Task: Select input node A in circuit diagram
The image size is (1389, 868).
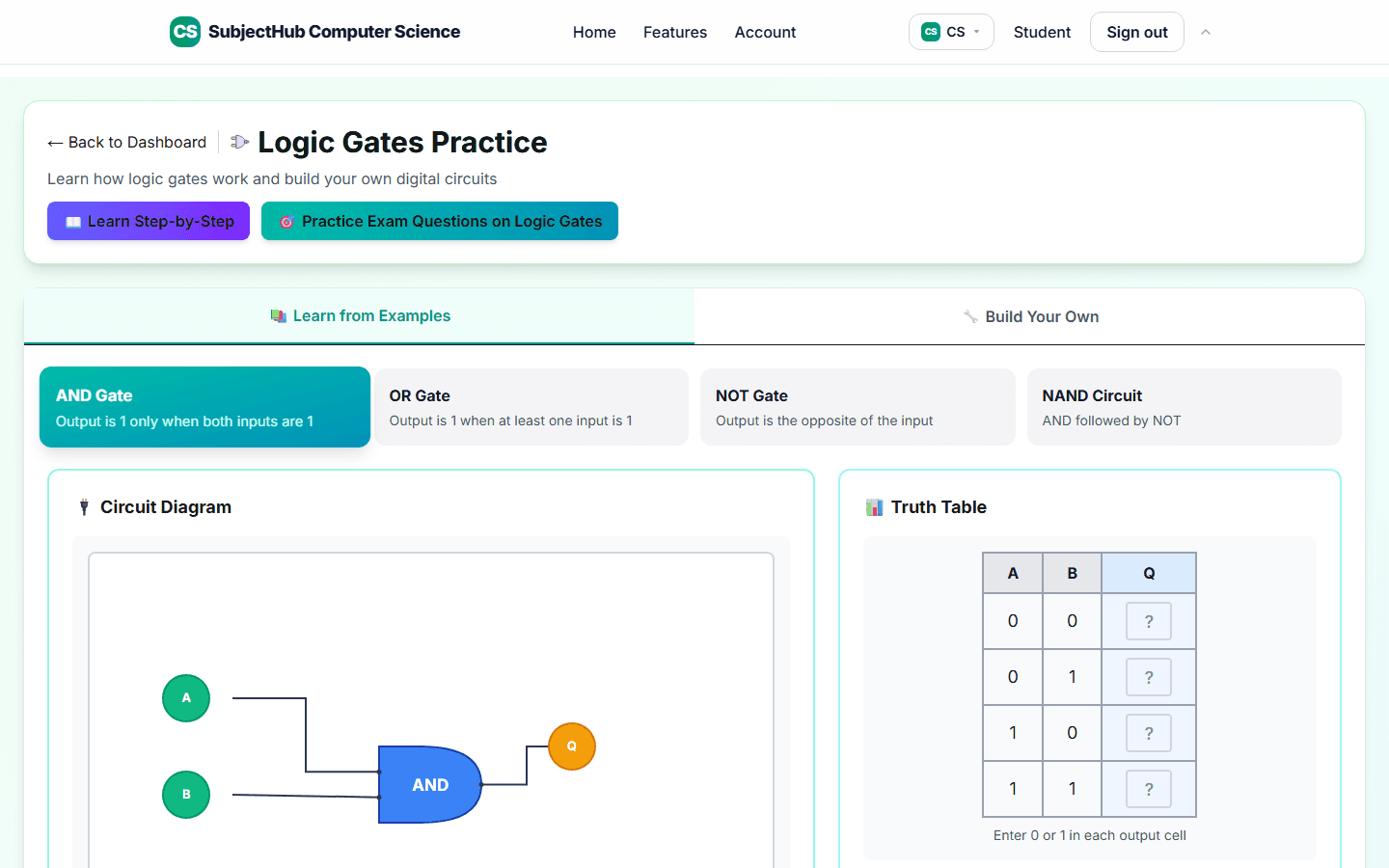Action: [x=186, y=698]
